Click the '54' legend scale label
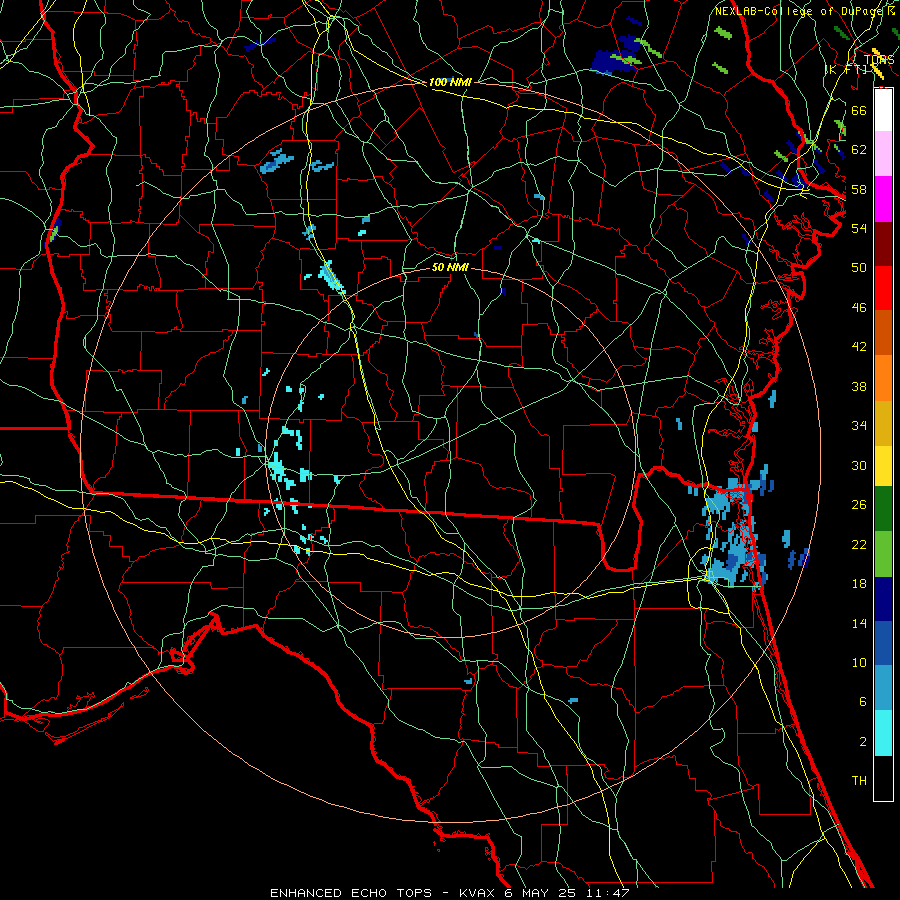900x900 pixels. [x=859, y=228]
